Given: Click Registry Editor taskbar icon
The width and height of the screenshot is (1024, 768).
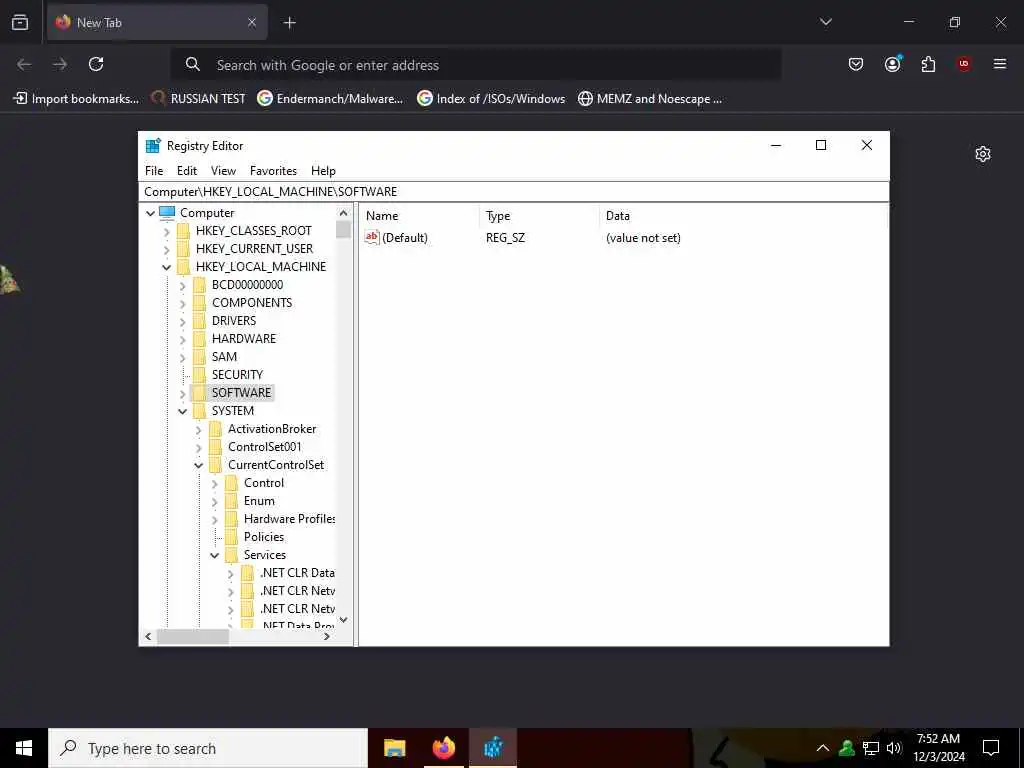Looking at the screenshot, I should tap(493, 748).
